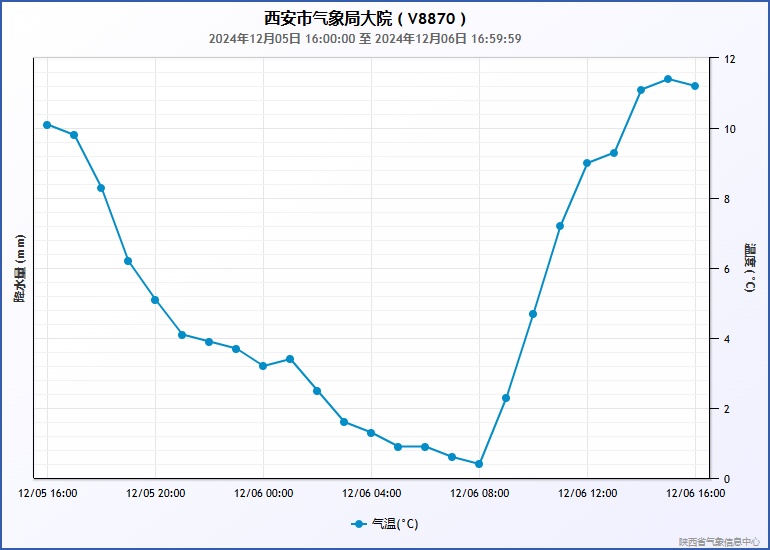Click the 6 tick on the temperature axis
Viewport: 770px width, 550px height.
pyautogui.click(x=727, y=269)
